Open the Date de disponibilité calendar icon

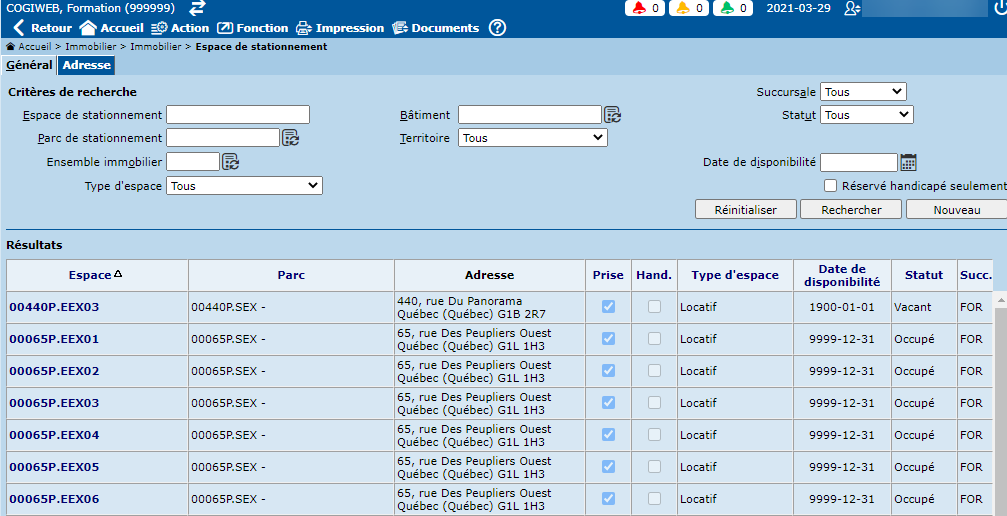point(908,162)
